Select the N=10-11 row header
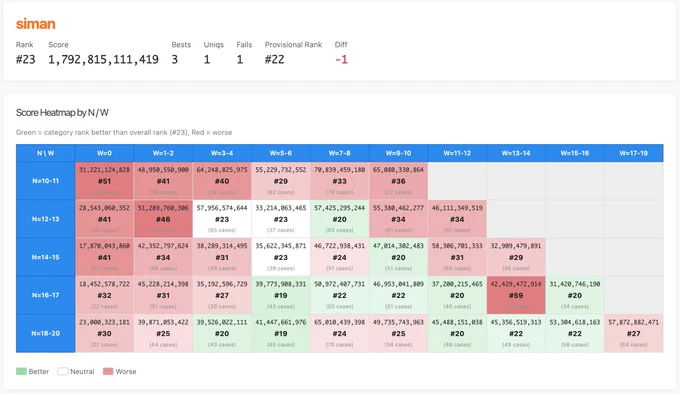This screenshot has width=680, height=394. point(46,181)
